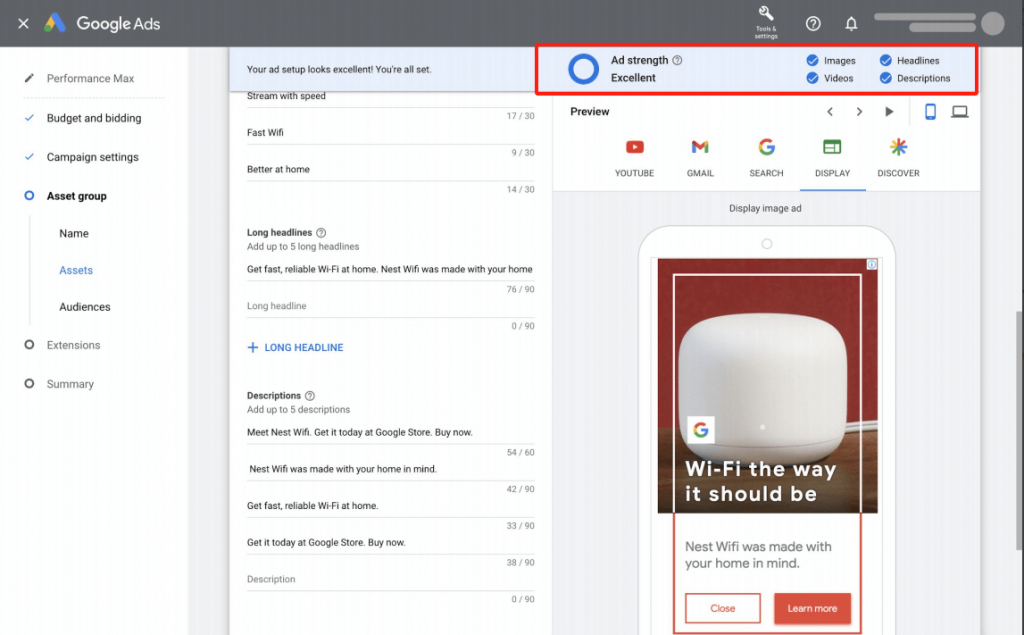The image size is (1024, 635).
Task: Open the Name sub-section
Action: click(x=74, y=233)
